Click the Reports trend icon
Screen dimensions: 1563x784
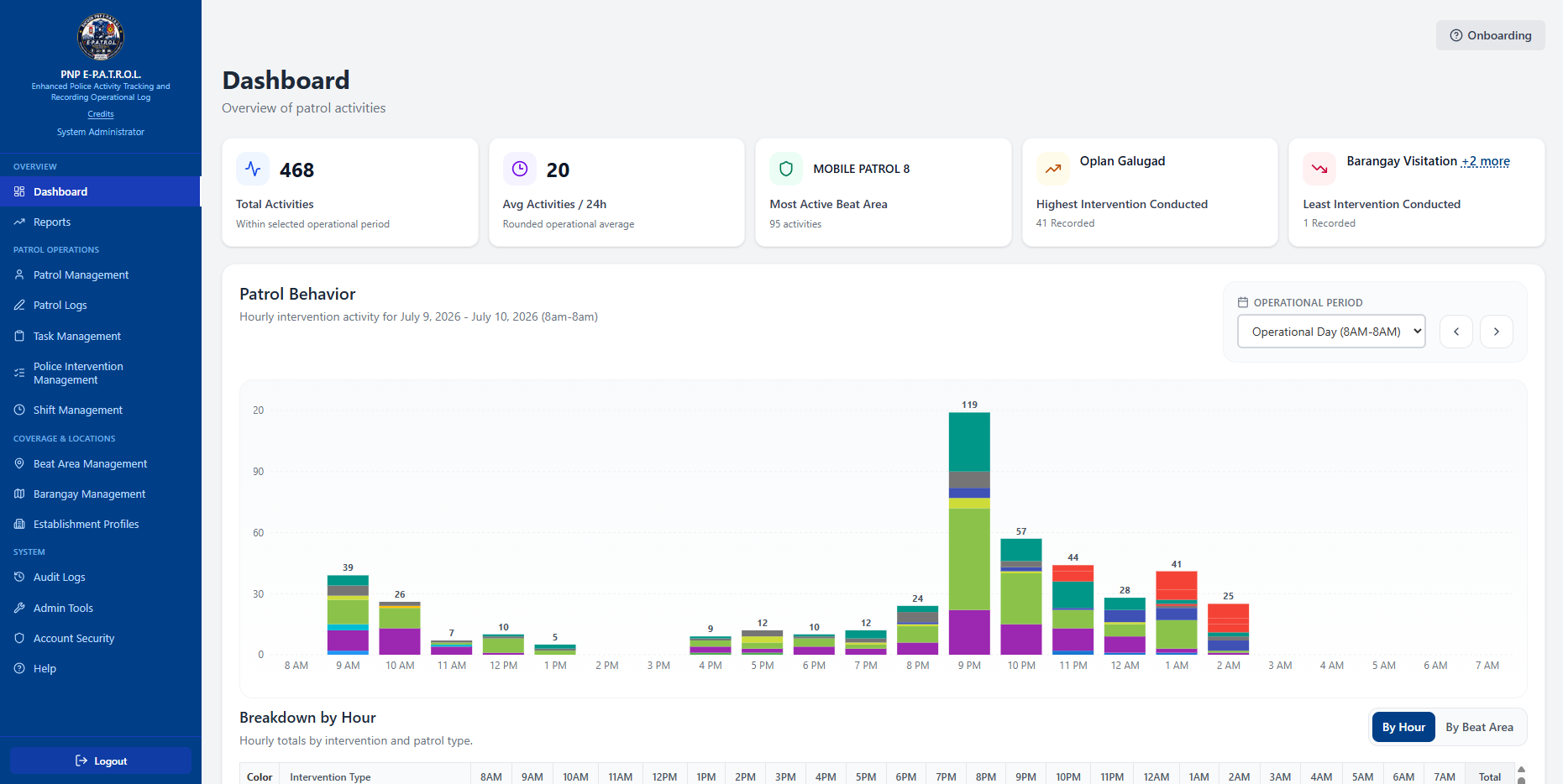(19, 222)
